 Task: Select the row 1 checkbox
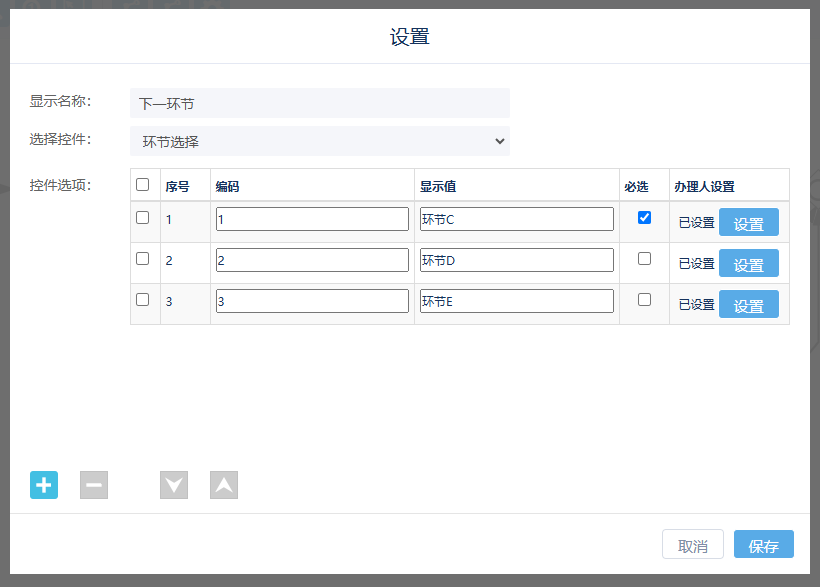143,218
